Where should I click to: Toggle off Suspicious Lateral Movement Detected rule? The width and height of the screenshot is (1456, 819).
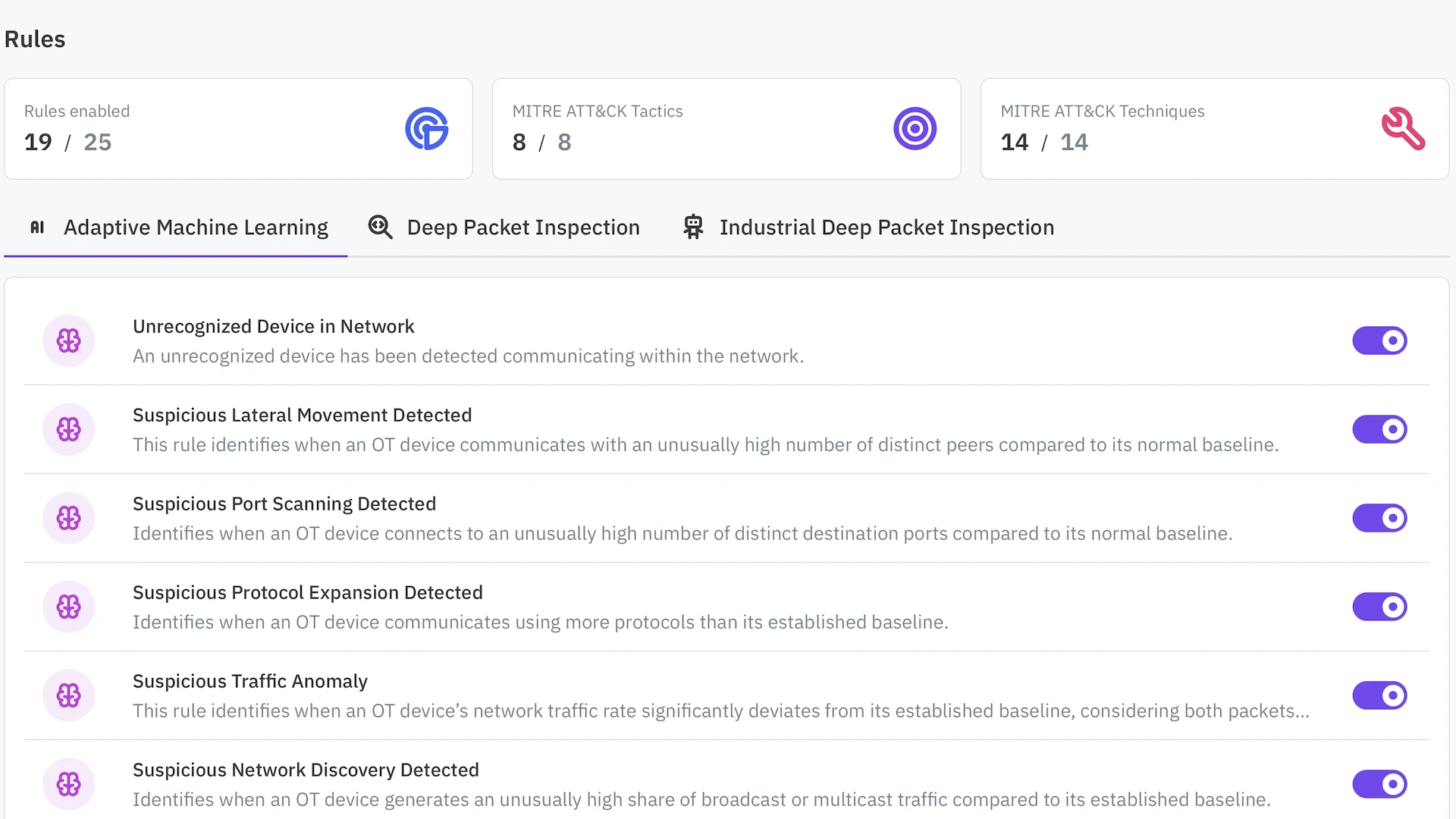pos(1379,429)
